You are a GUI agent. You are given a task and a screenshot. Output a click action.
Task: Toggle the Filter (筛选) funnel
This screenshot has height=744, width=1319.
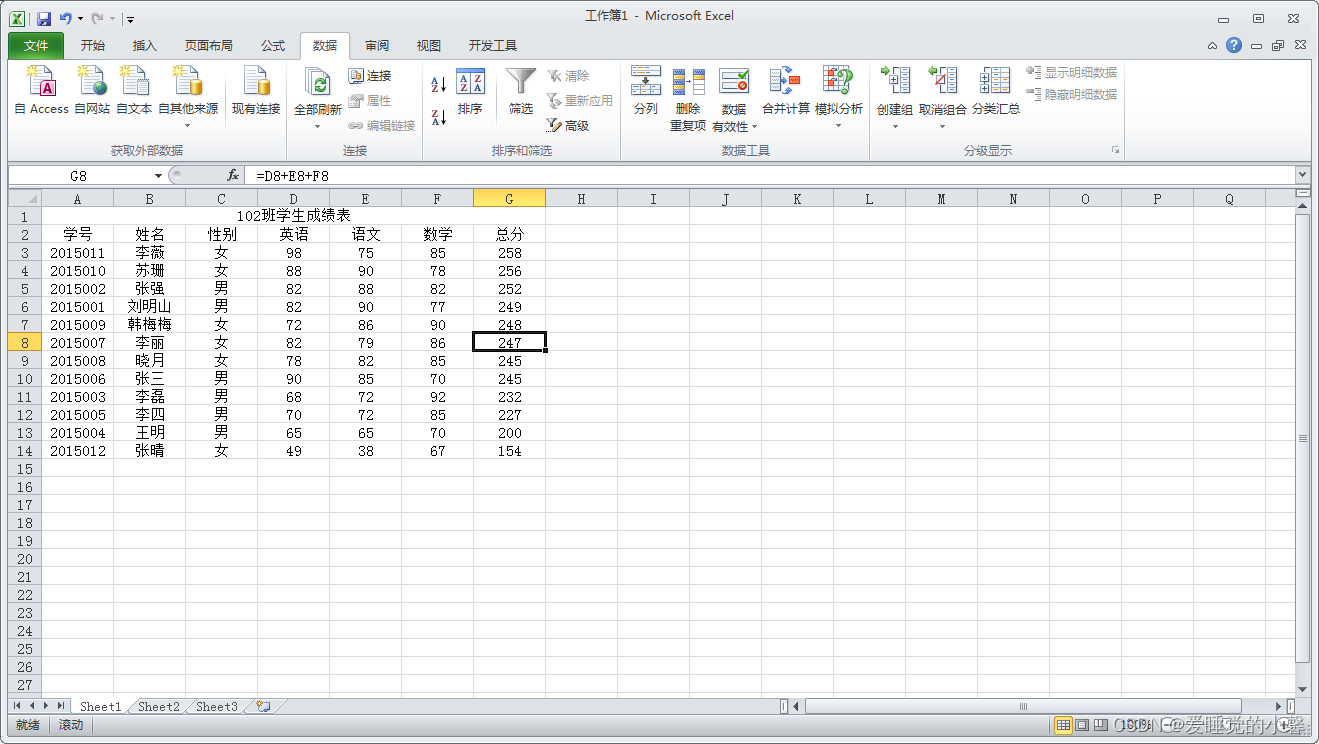(521, 91)
